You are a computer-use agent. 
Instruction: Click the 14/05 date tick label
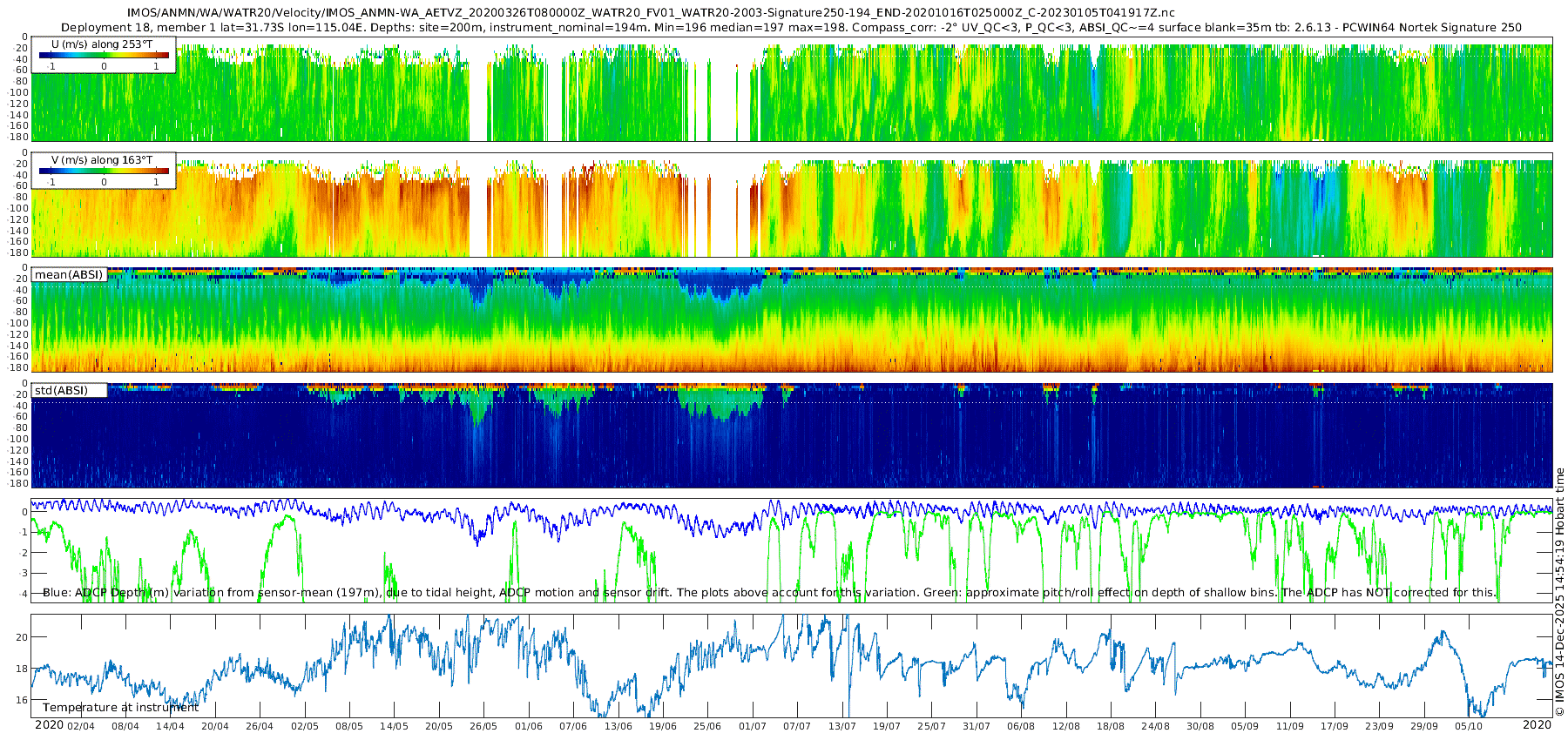coord(394,726)
